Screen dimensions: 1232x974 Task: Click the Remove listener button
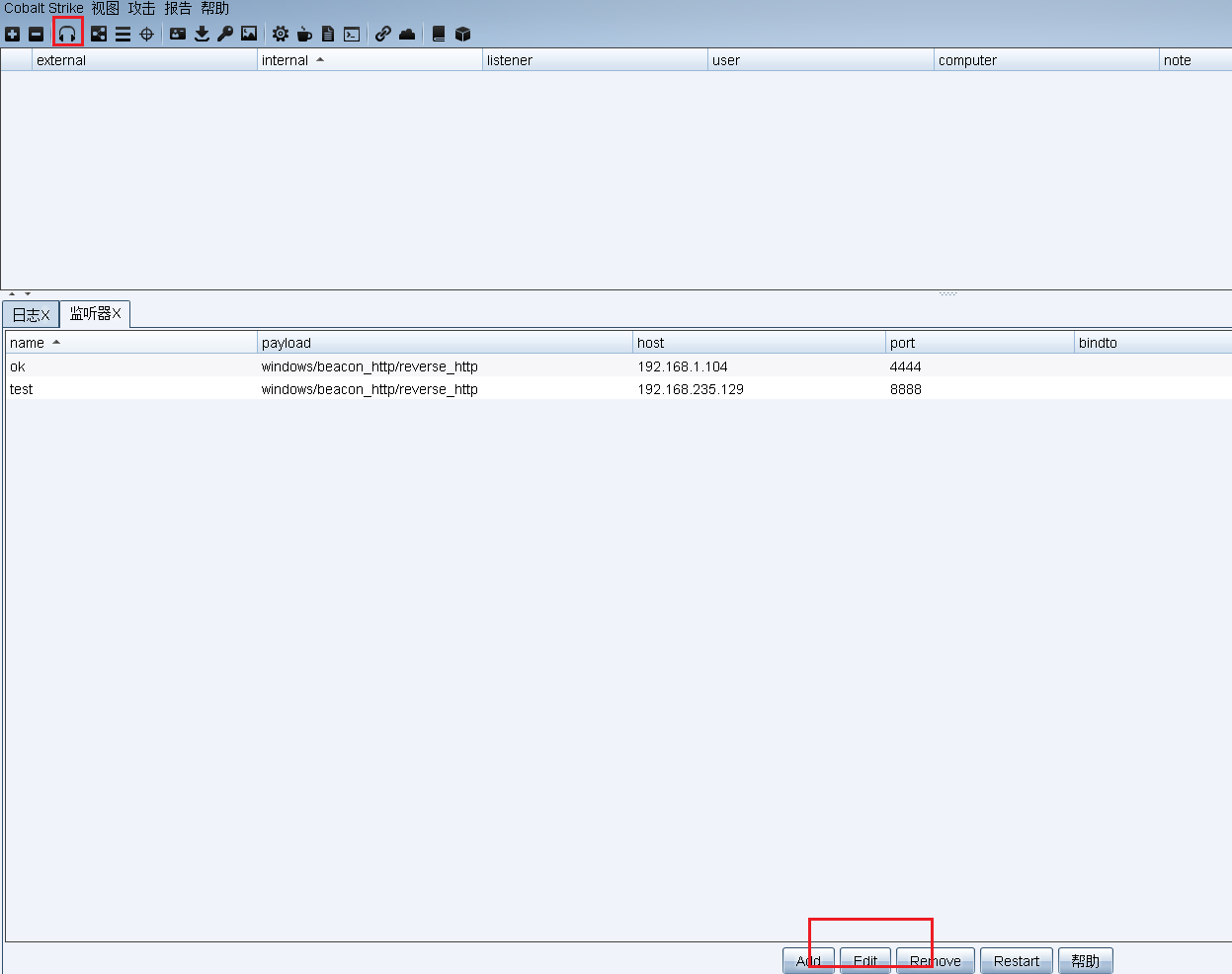[x=936, y=961]
